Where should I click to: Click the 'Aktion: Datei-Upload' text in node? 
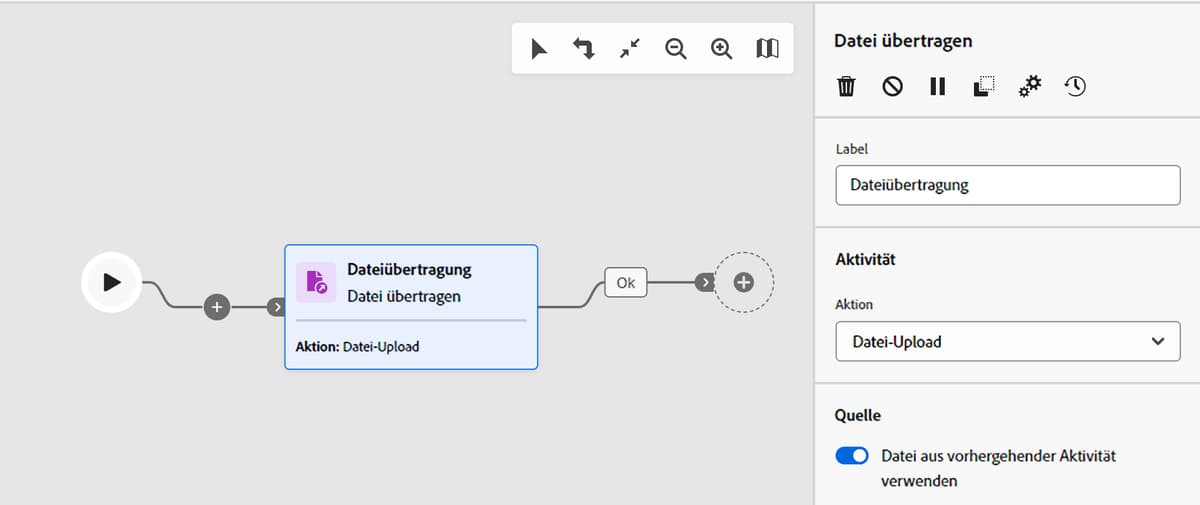(x=358, y=347)
